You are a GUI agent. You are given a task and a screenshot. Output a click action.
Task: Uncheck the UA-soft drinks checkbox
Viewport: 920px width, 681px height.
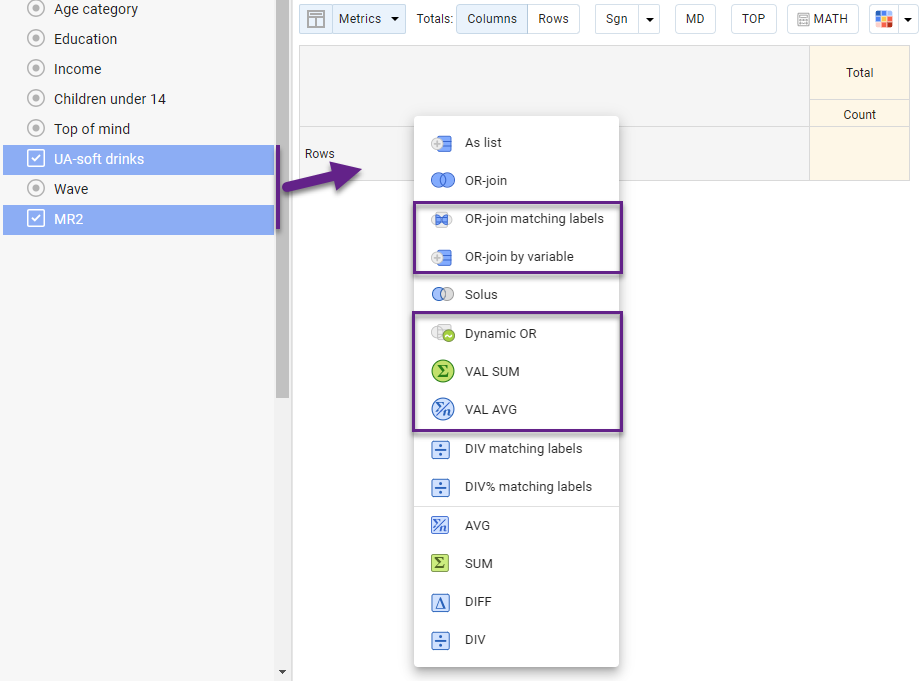(36, 159)
